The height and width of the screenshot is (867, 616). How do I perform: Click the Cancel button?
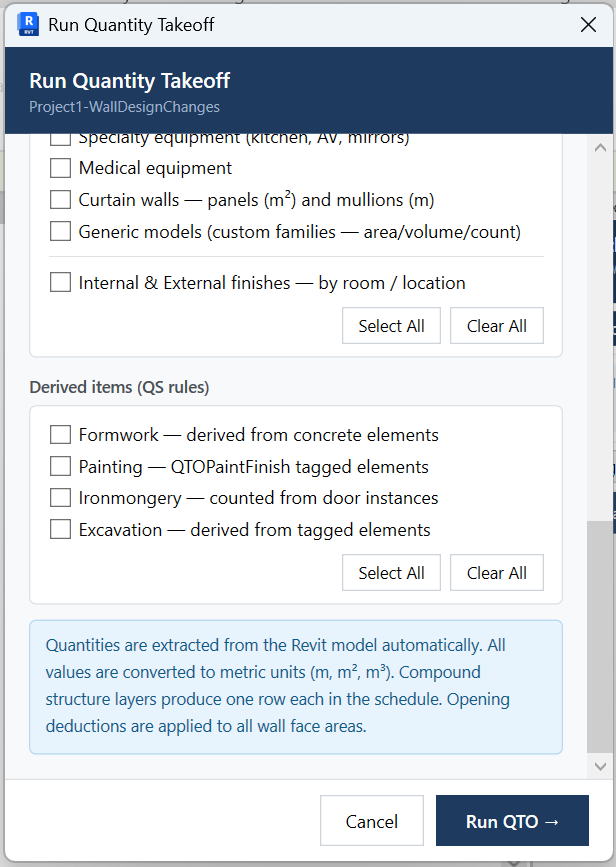pos(372,821)
